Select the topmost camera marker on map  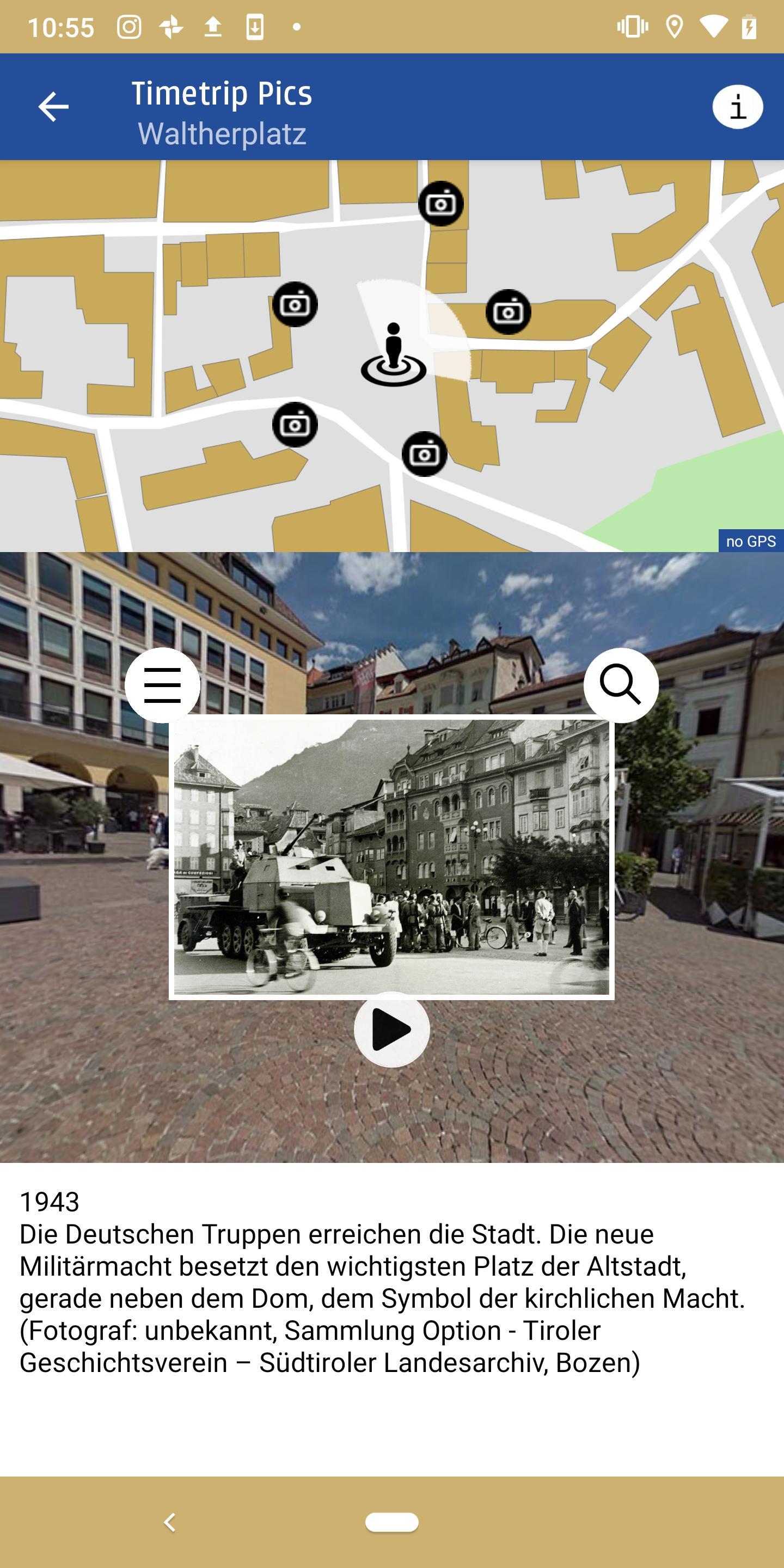[x=440, y=203]
